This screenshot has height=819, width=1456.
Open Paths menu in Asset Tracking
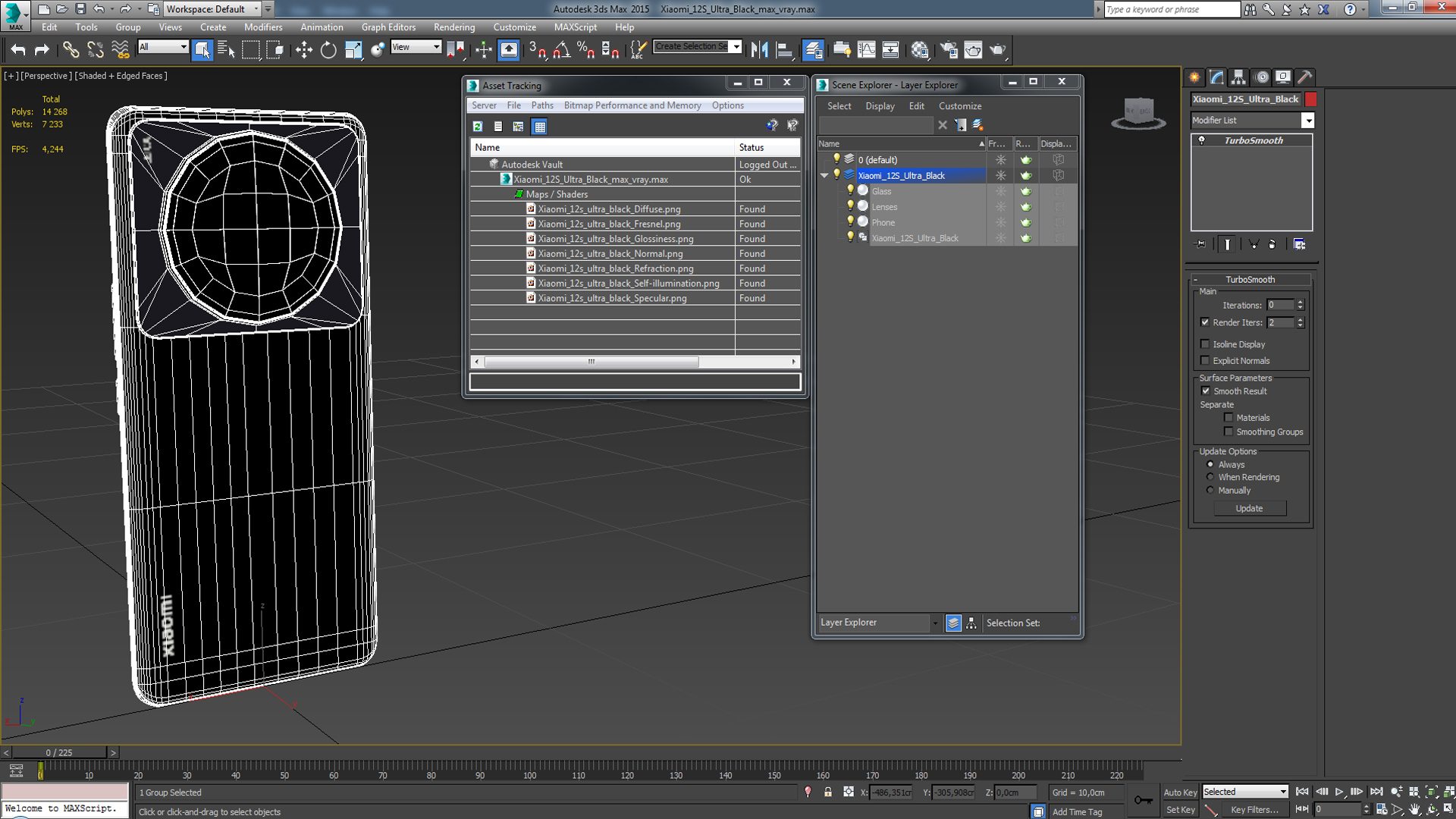point(541,105)
